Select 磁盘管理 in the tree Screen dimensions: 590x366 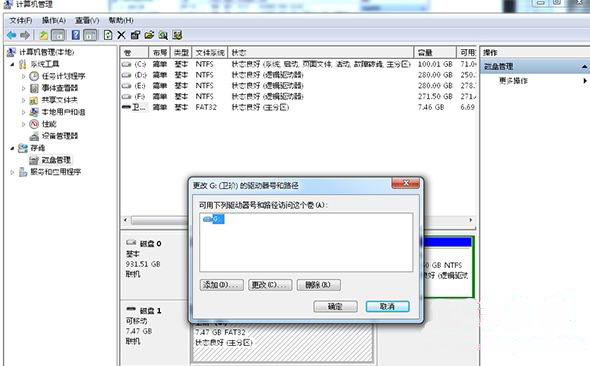(56, 160)
